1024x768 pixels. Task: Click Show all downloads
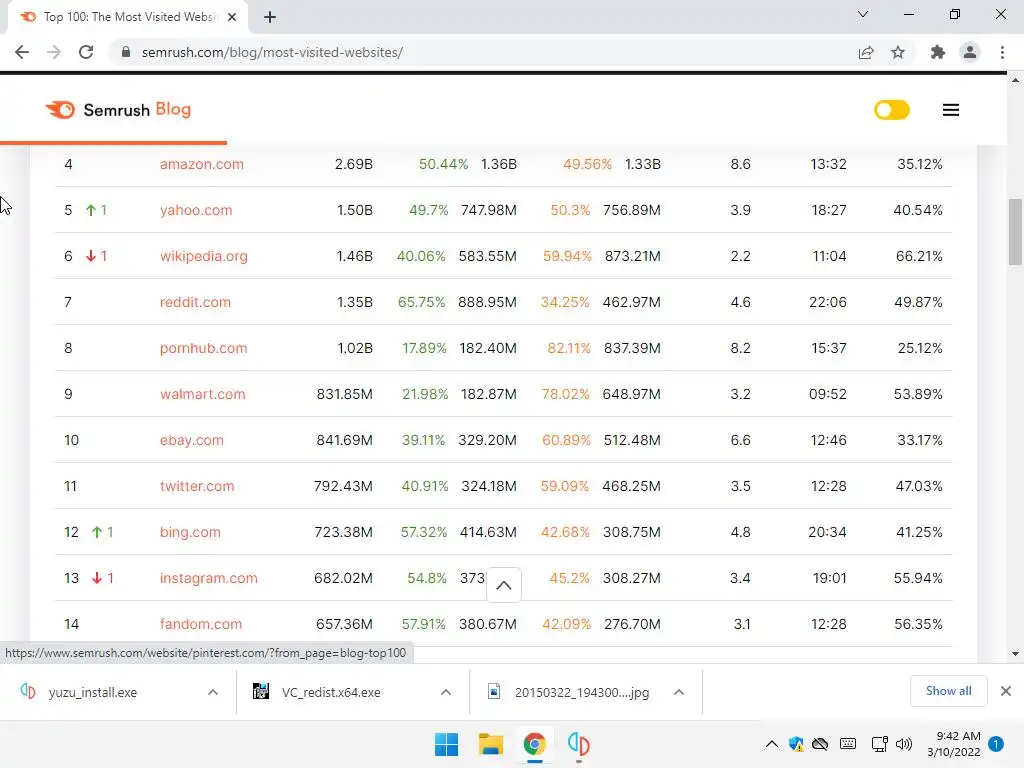click(x=948, y=691)
